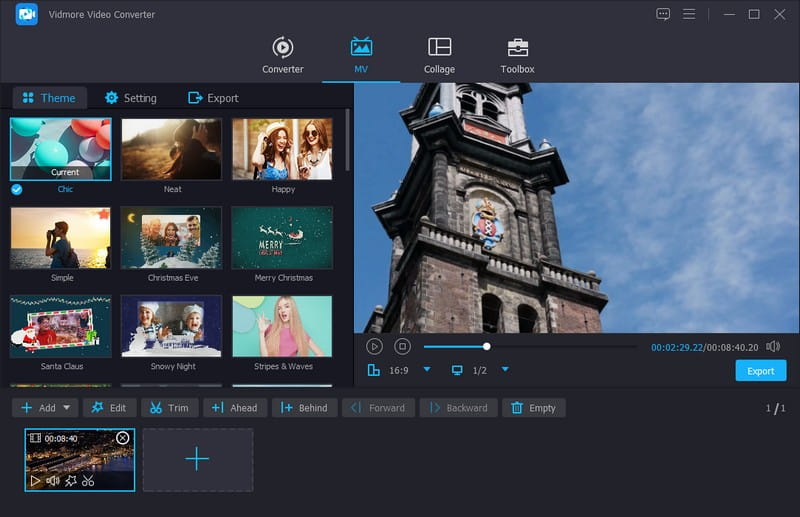
Task: Open the feedback chat icon in title bar
Action: (663, 14)
